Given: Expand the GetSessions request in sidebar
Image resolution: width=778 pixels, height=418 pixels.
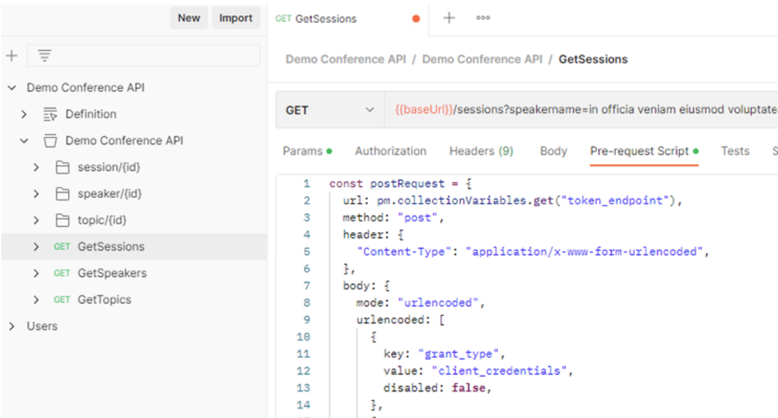Looking at the screenshot, I should (x=36, y=247).
